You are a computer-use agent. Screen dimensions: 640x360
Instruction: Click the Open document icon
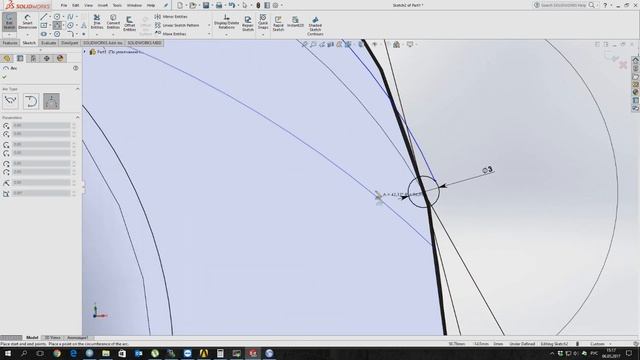point(193,5)
